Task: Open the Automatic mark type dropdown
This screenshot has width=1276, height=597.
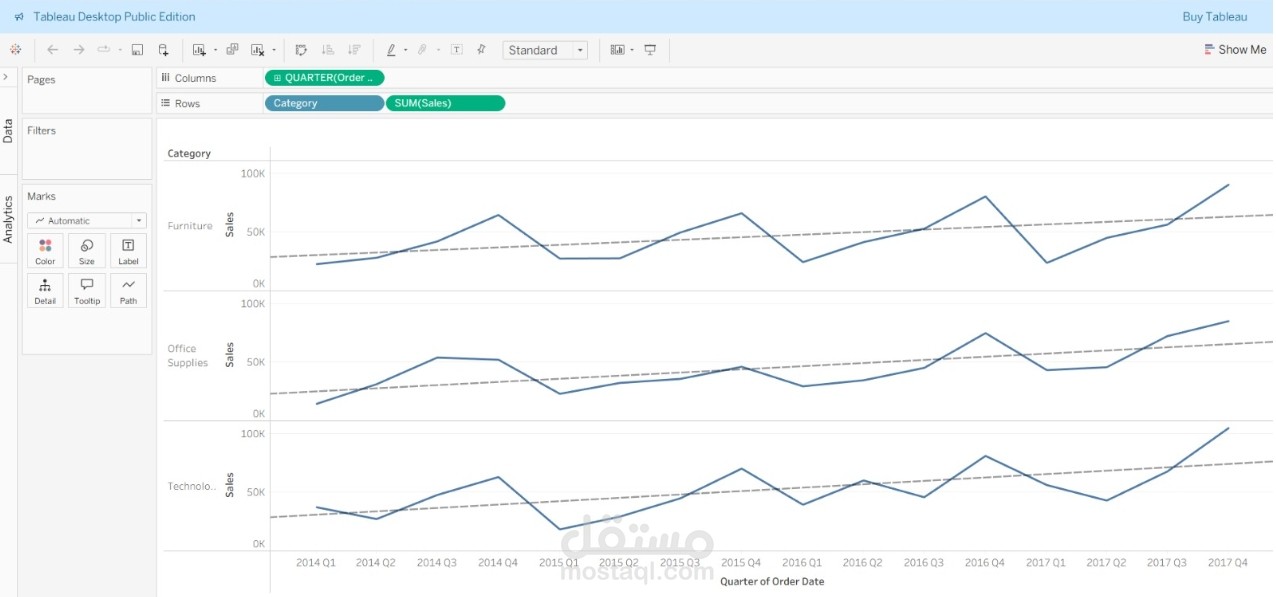Action: pos(87,220)
